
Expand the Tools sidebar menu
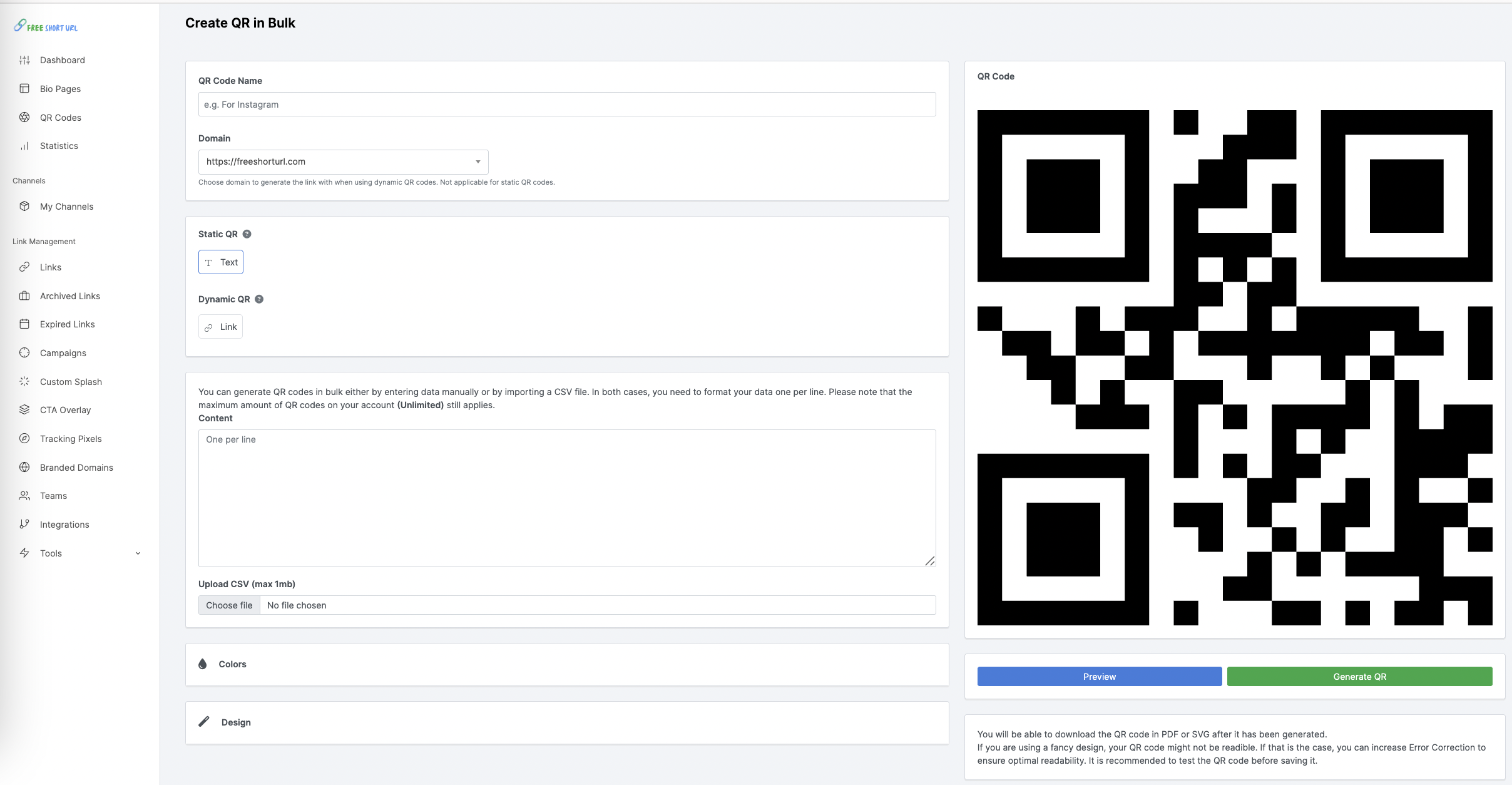click(51, 553)
